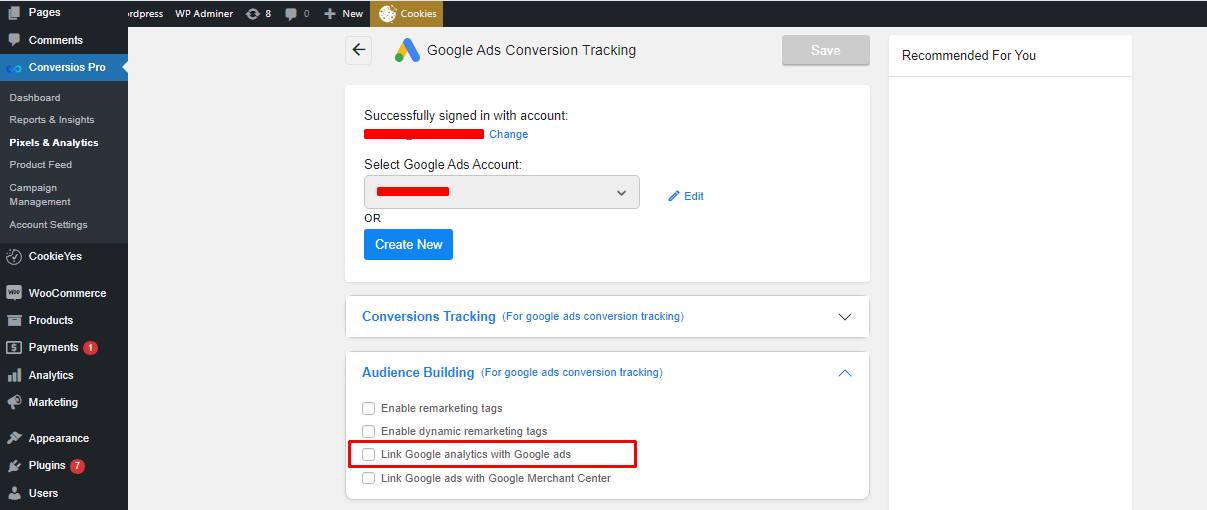Click the Create New button
Screen dimensions: 1207x510
(408, 244)
